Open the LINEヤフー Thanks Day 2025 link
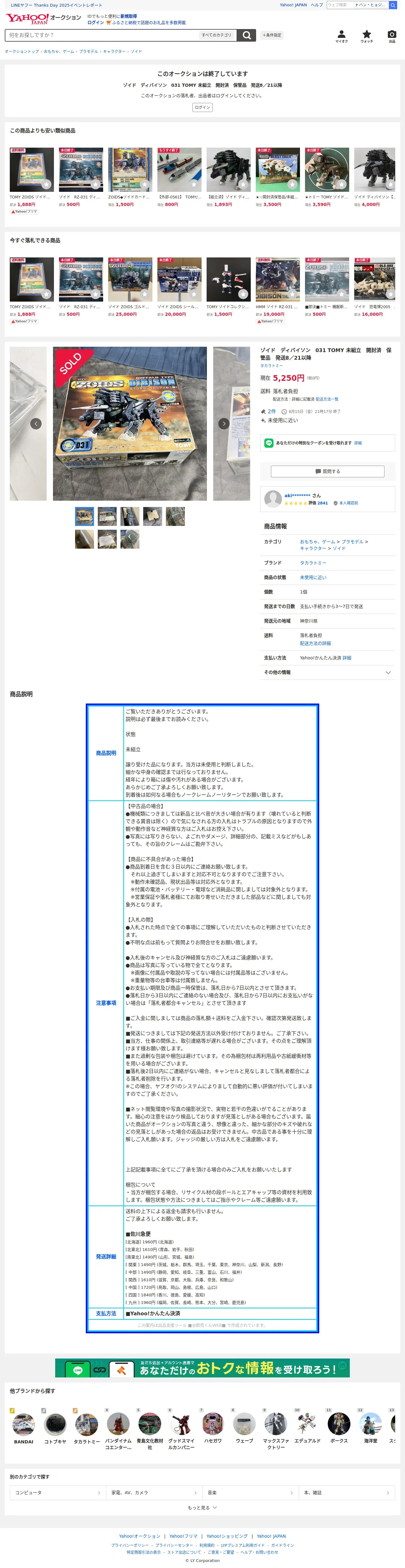This screenshot has width=405, height=1568. (56, 5)
